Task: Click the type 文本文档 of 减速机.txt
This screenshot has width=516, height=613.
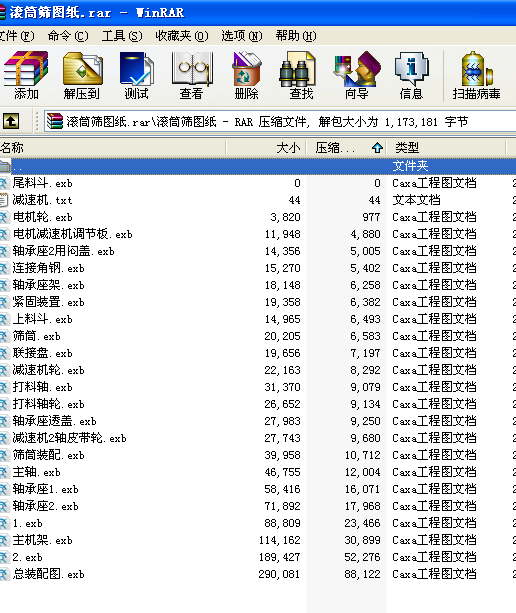Action: pos(416,200)
